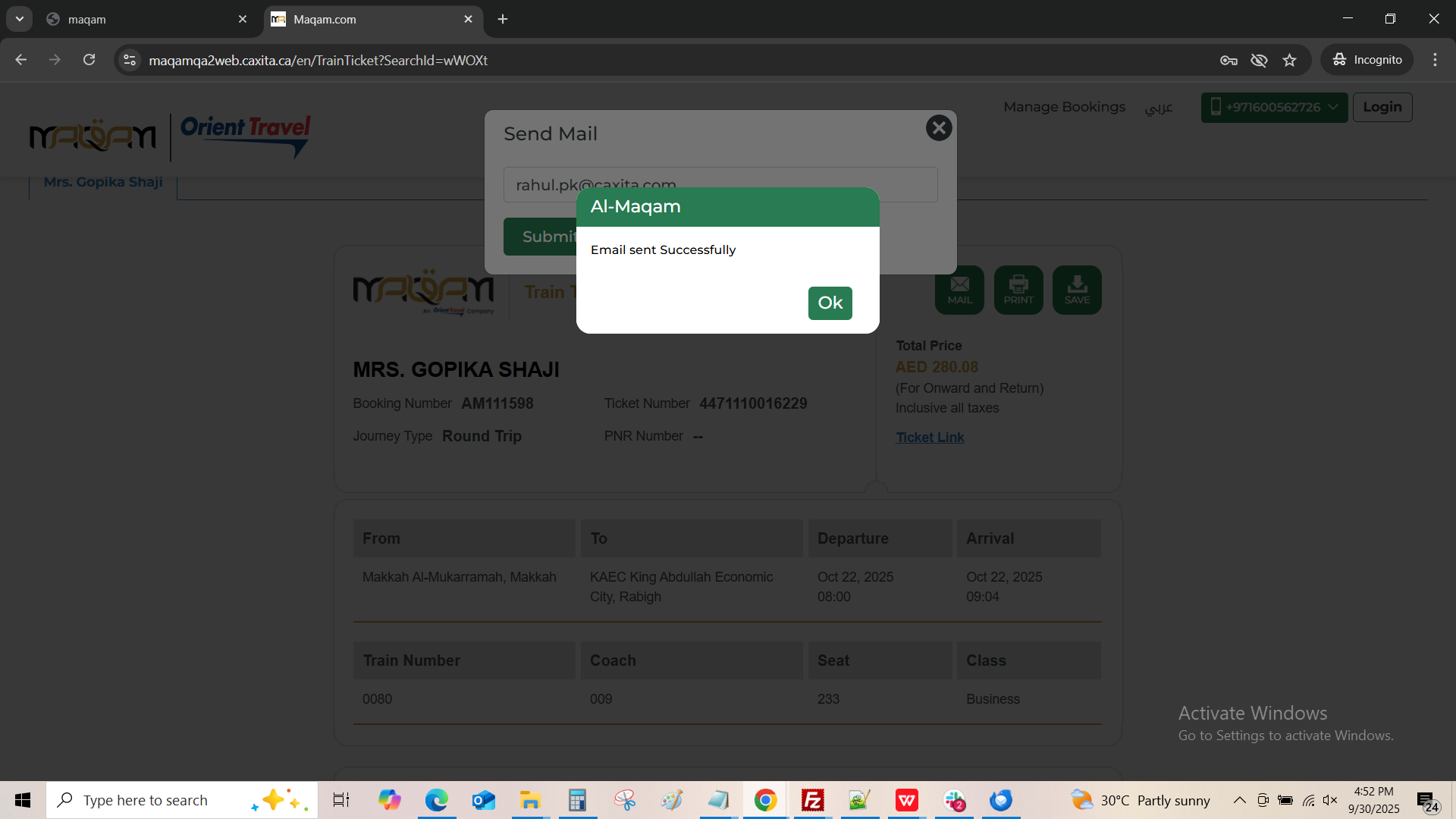View site information icon in address bar
Viewport: 1456px width, 819px height.
pos(130,60)
